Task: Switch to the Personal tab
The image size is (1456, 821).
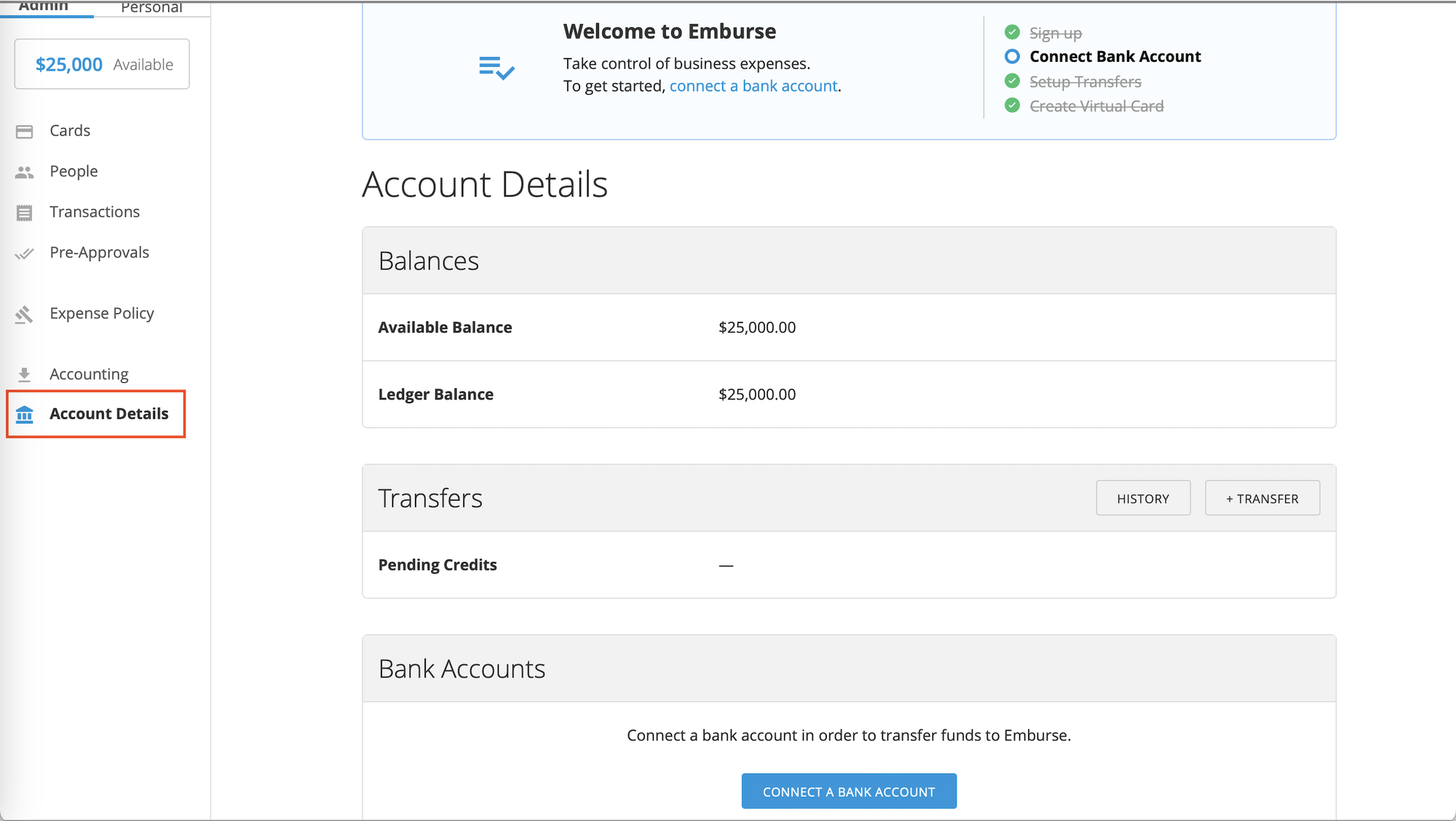Action: (x=151, y=6)
